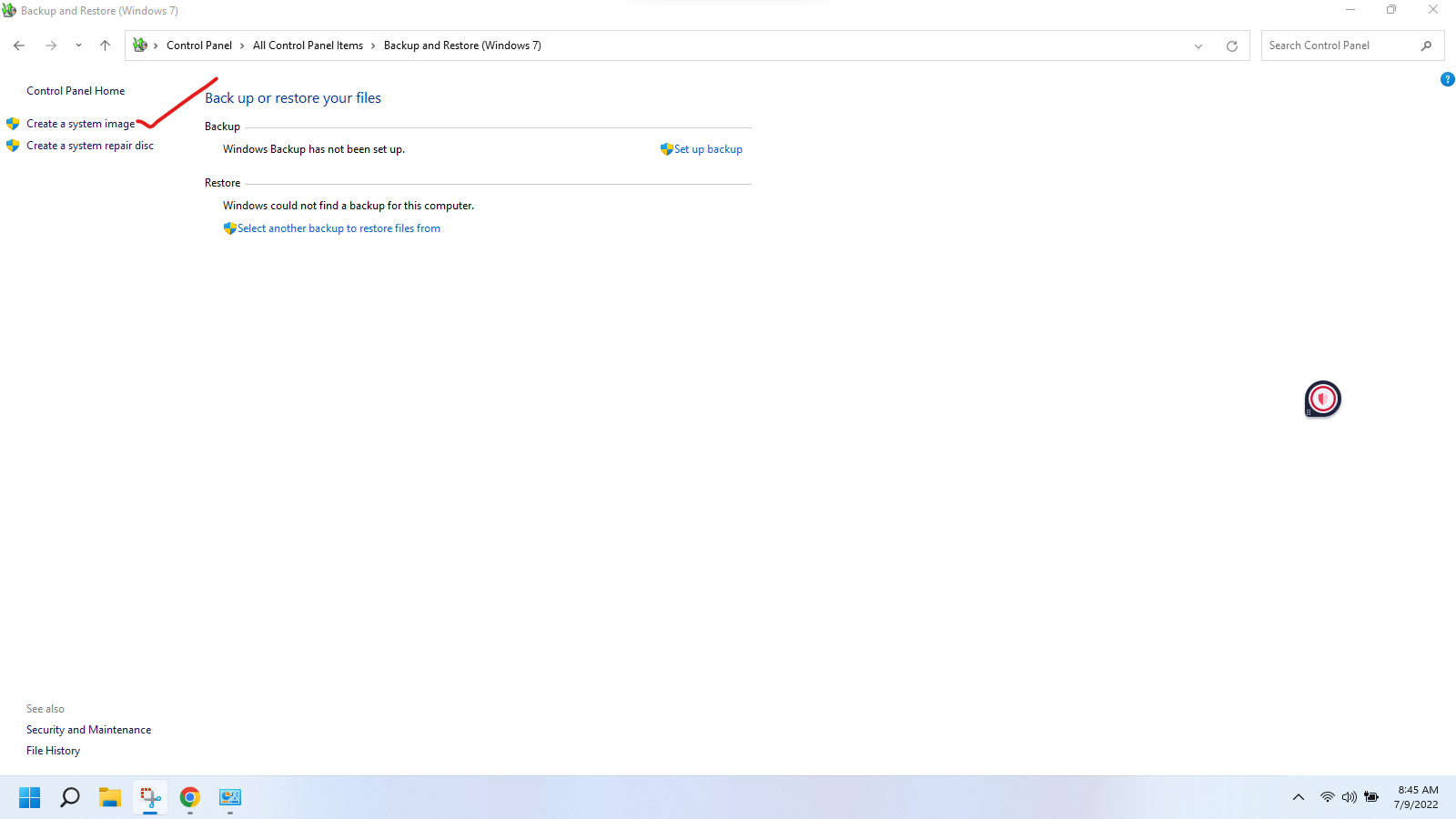Go back using the Back arrow
The height and width of the screenshot is (819, 1456).
[19, 45]
